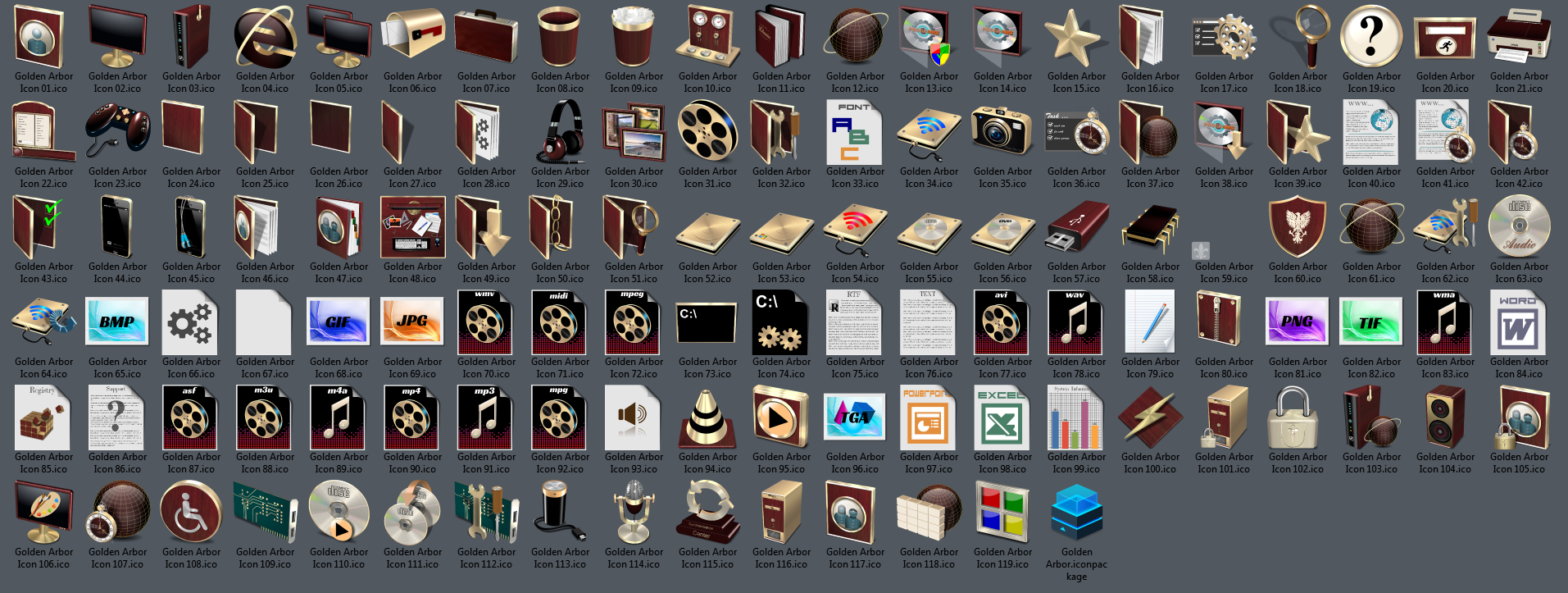Click the monitor icon Golden Arbor Icon 02.ico
The width and height of the screenshot is (1568, 593).
(x=117, y=37)
